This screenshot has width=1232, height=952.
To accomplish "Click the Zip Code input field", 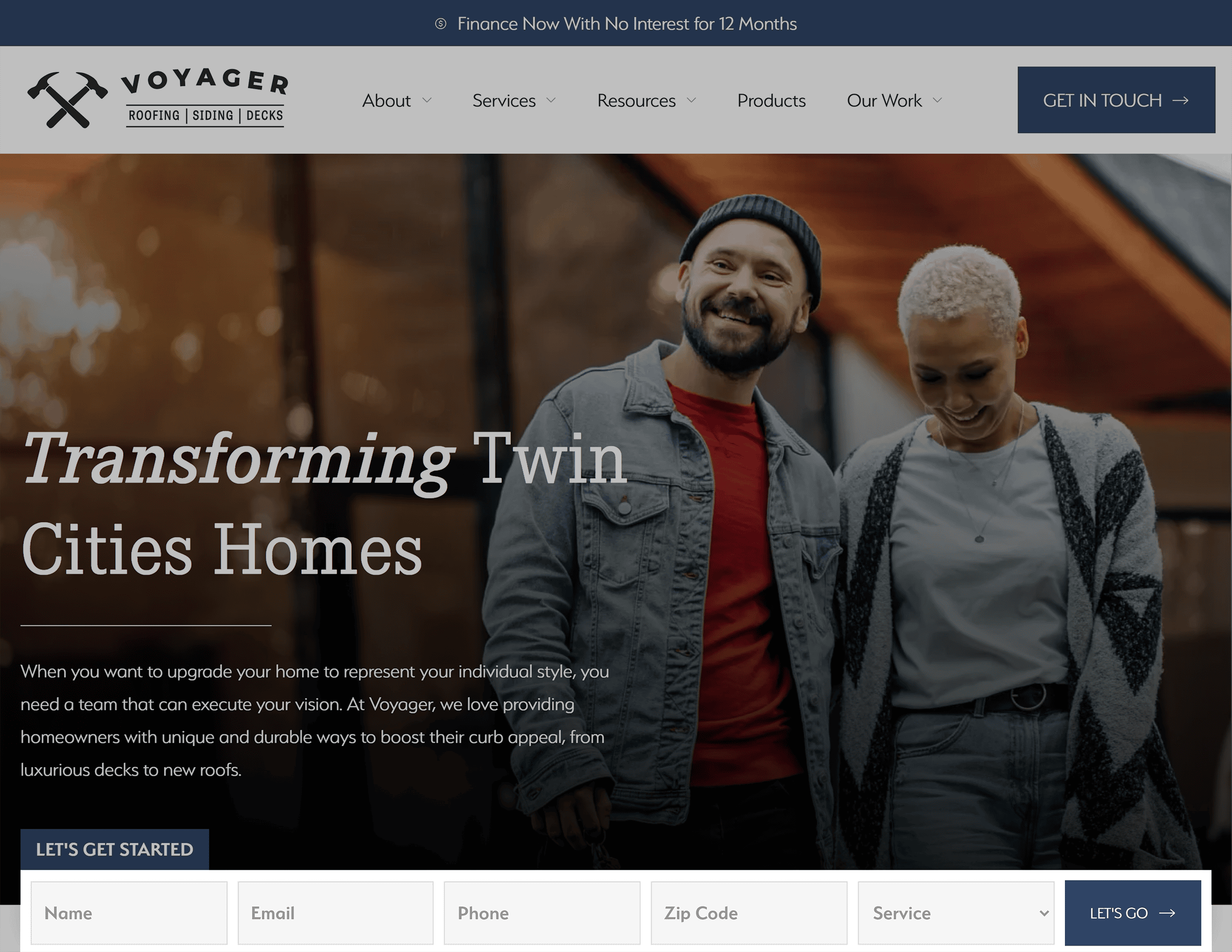I will [750, 912].
